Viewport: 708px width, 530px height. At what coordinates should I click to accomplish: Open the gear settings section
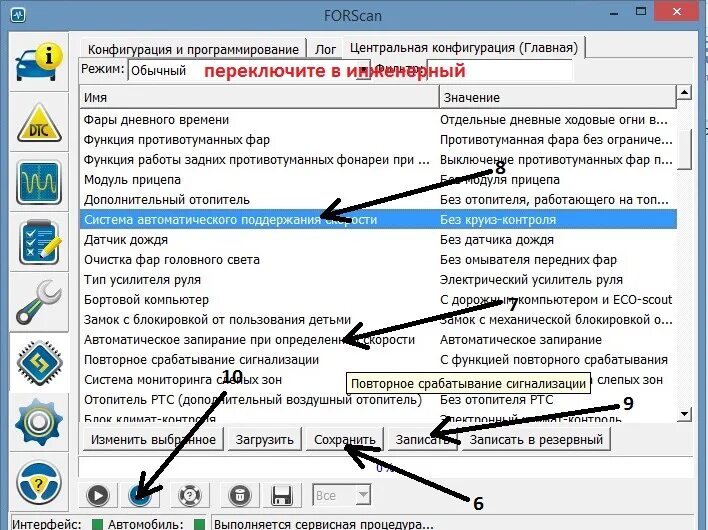point(39,422)
